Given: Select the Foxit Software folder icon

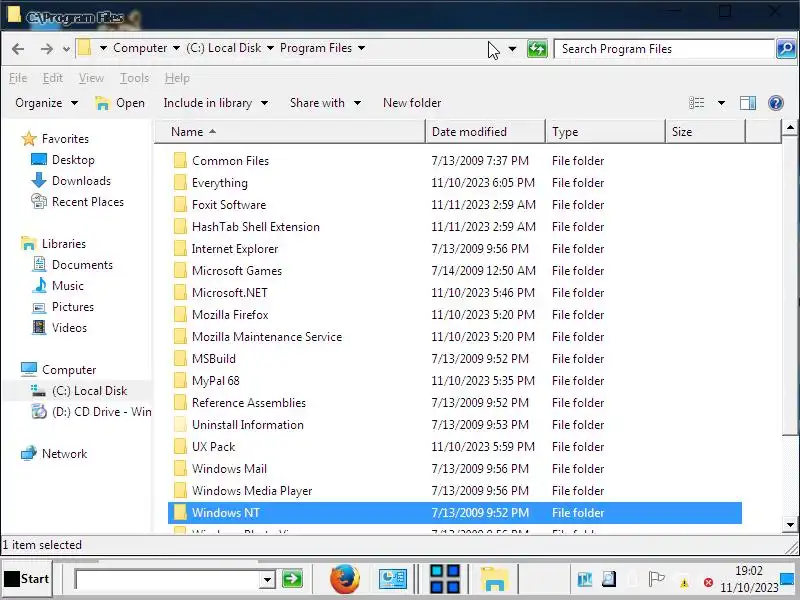Looking at the screenshot, I should click(180, 204).
